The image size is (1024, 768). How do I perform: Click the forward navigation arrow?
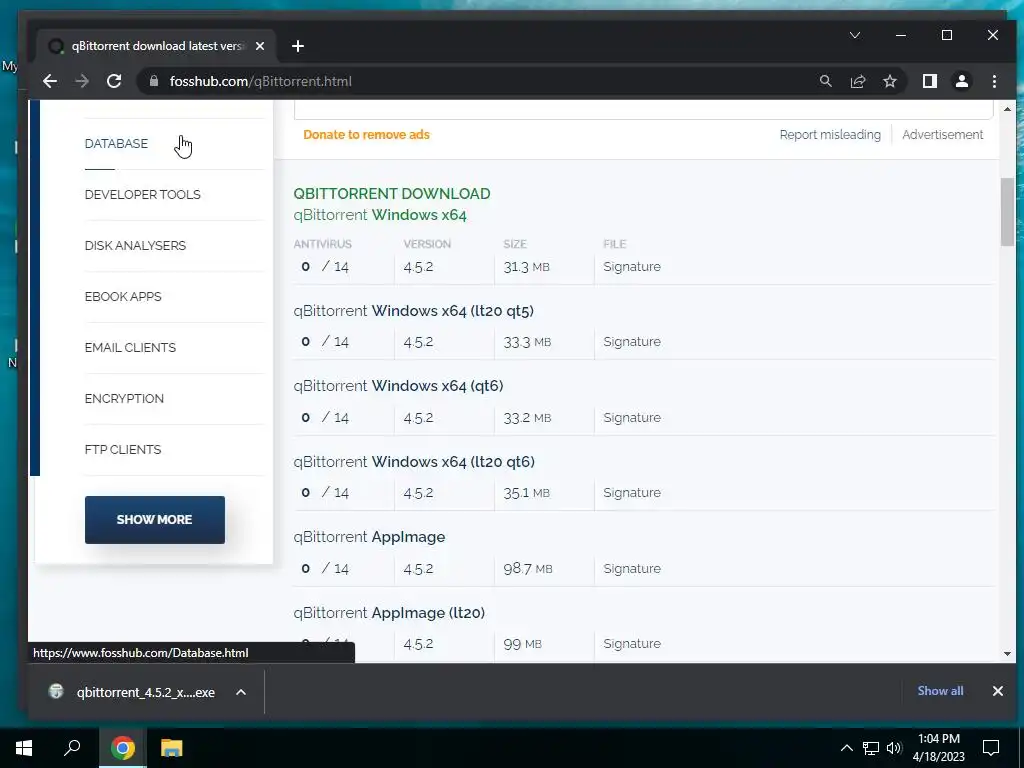click(x=82, y=81)
